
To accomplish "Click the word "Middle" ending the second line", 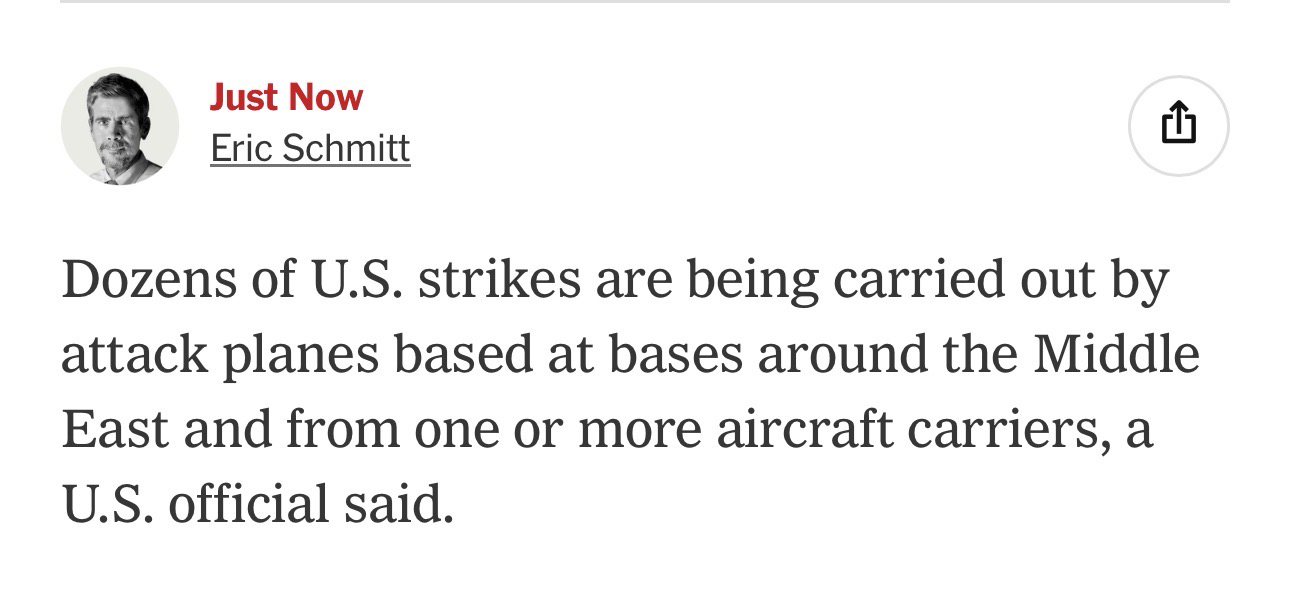I will pyautogui.click(x=1115, y=354).
